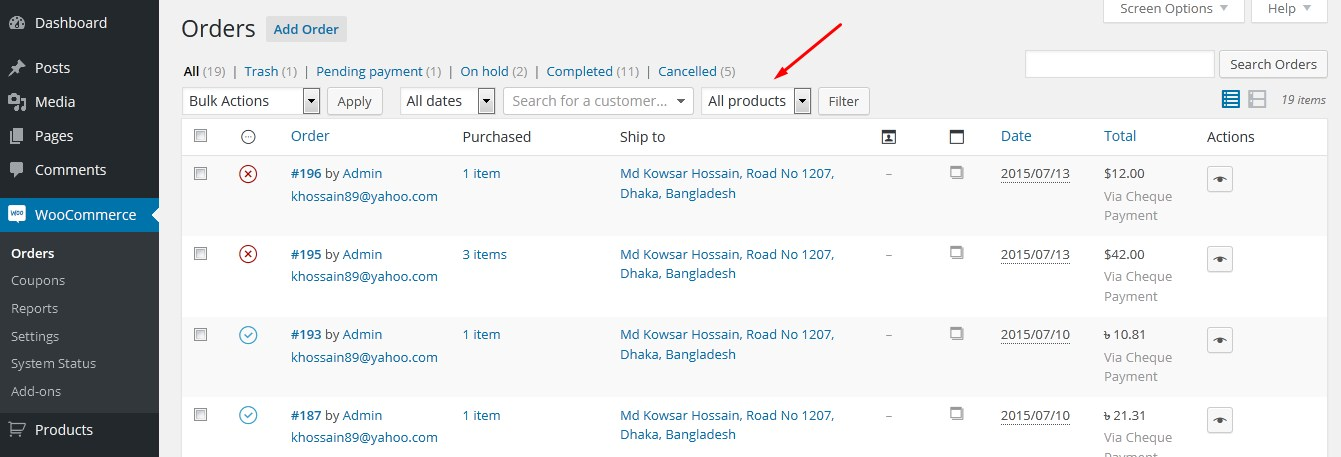
Task: Click the Posts pushpin icon
Action: [16, 68]
